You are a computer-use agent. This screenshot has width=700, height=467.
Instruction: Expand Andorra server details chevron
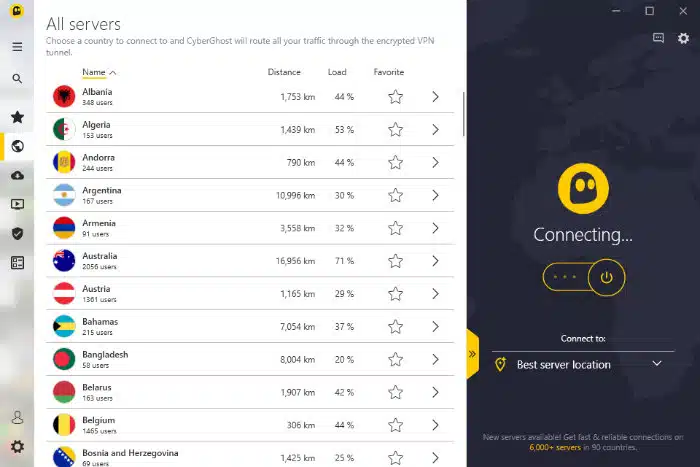(435, 163)
